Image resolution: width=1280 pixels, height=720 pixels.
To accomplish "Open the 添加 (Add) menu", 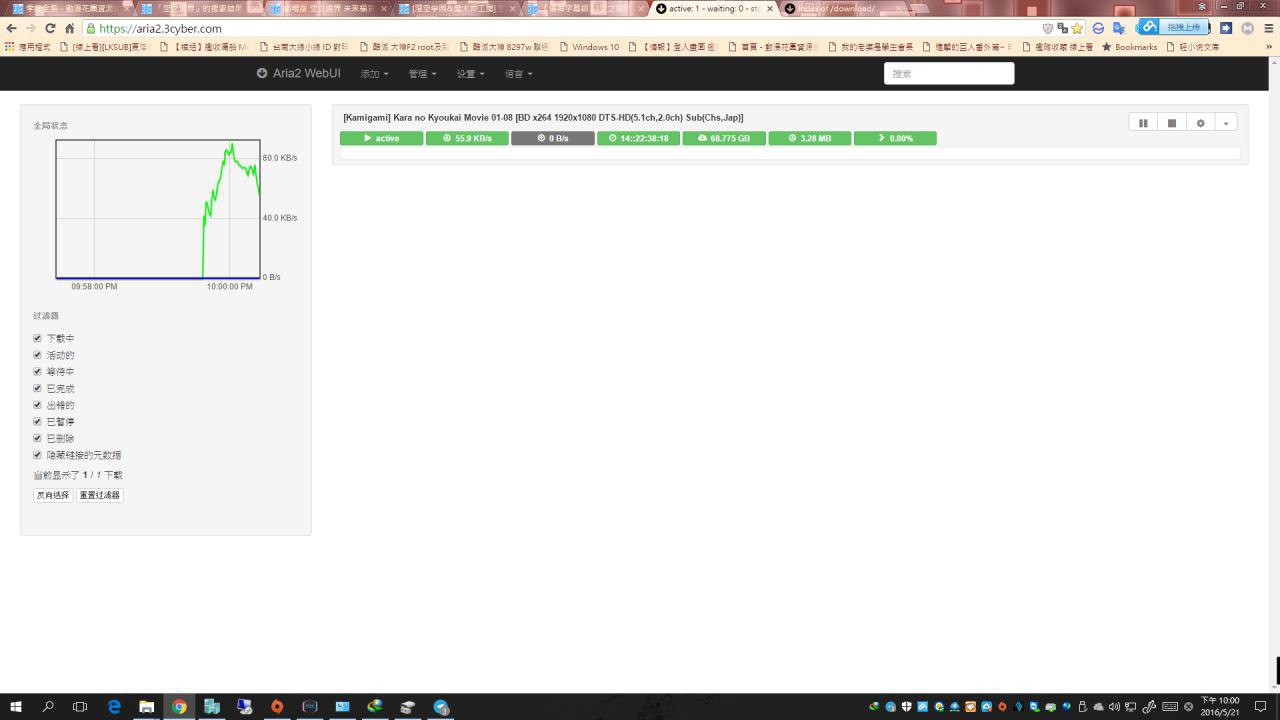I will (x=374, y=74).
